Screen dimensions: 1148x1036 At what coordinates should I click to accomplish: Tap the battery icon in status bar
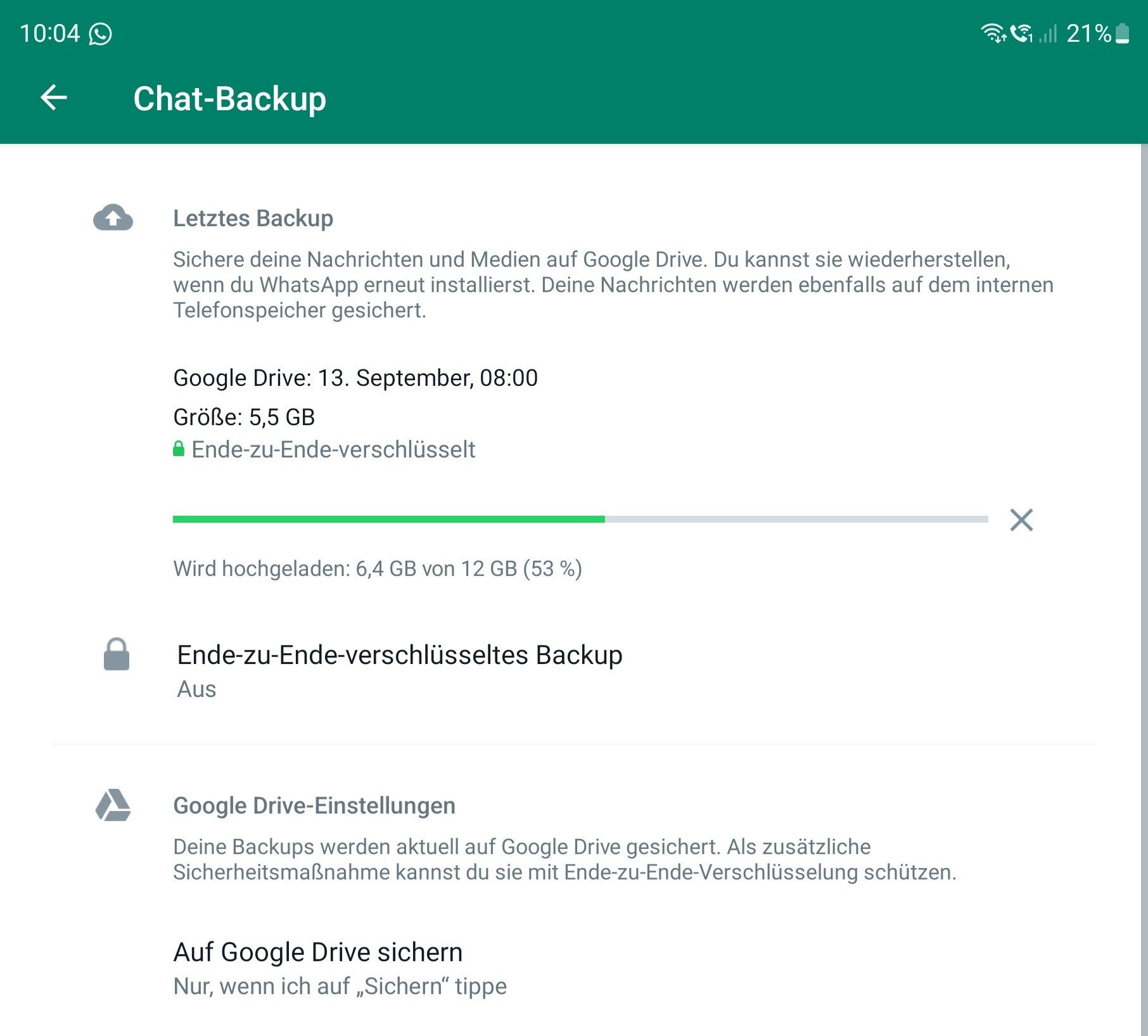1122,33
